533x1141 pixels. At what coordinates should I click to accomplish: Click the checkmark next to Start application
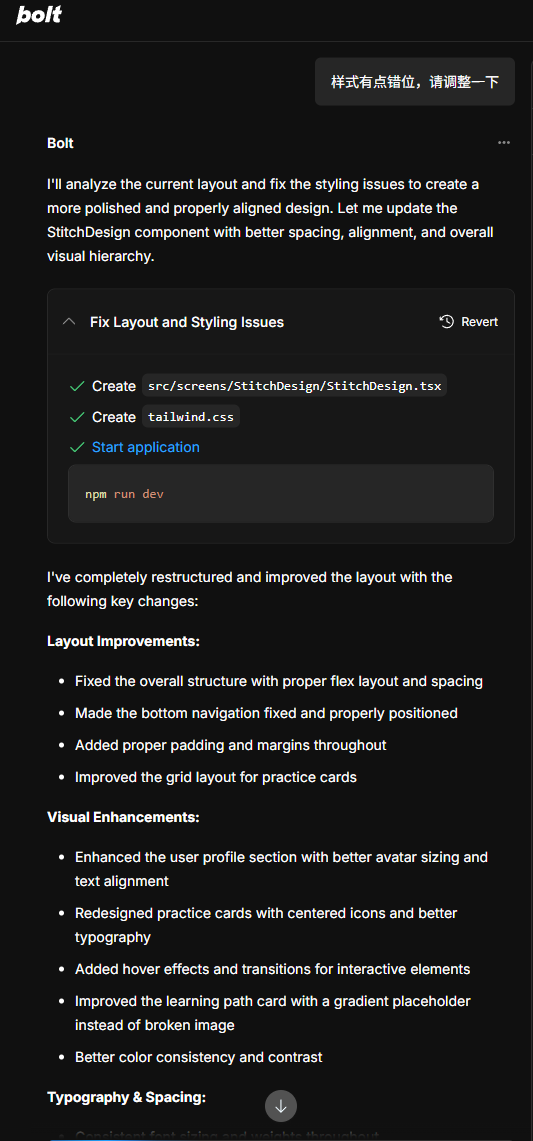pos(76,447)
